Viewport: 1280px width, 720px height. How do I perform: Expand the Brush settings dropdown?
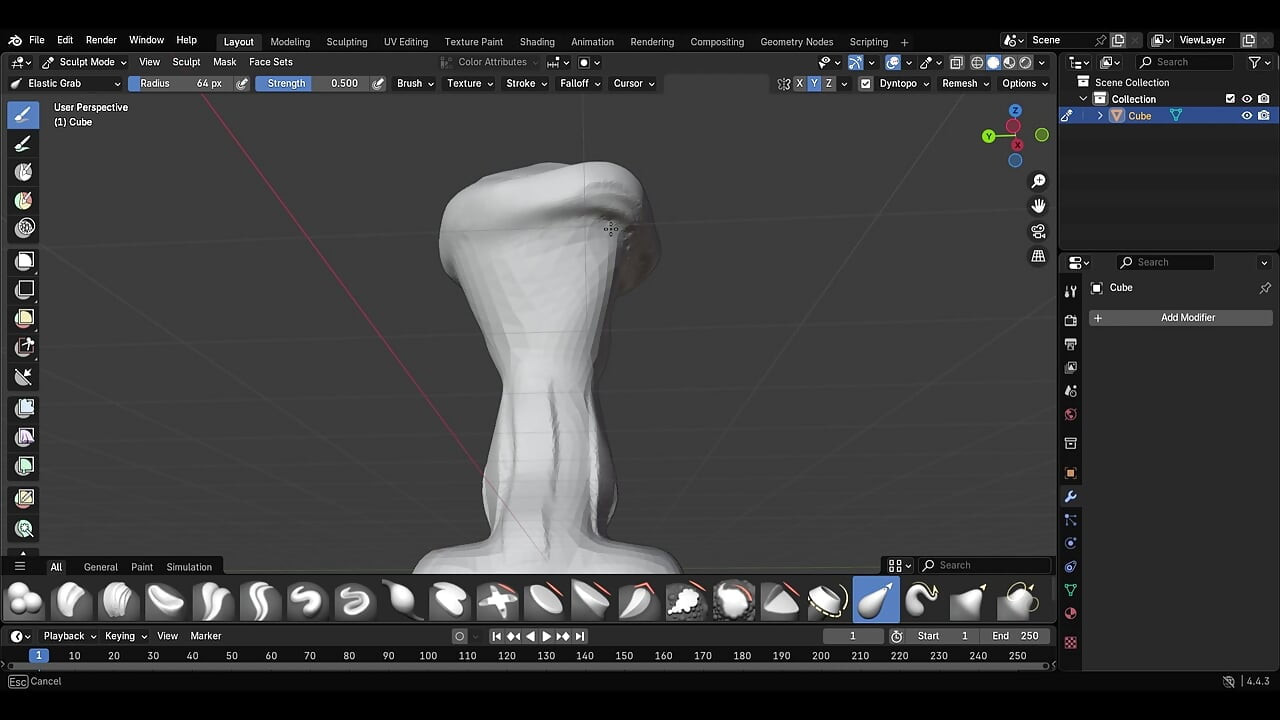click(x=415, y=83)
